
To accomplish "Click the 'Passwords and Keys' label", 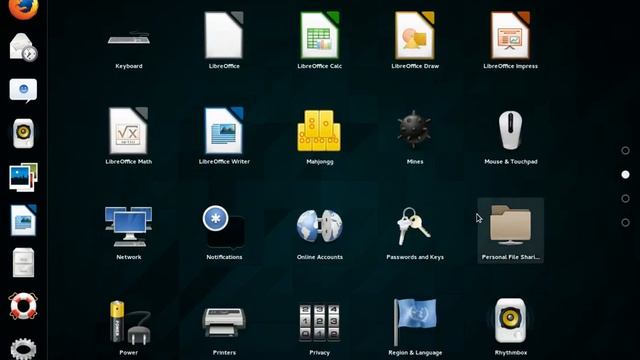I will pyautogui.click(x=415, y=257).
